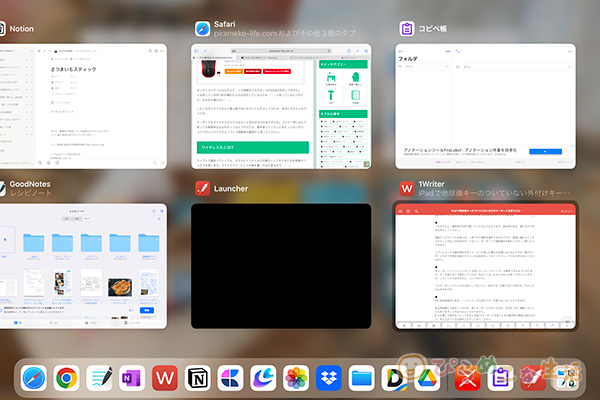Click the Notion label above its card
This screenshot has width=600, height=400.
tap(21, 29)
